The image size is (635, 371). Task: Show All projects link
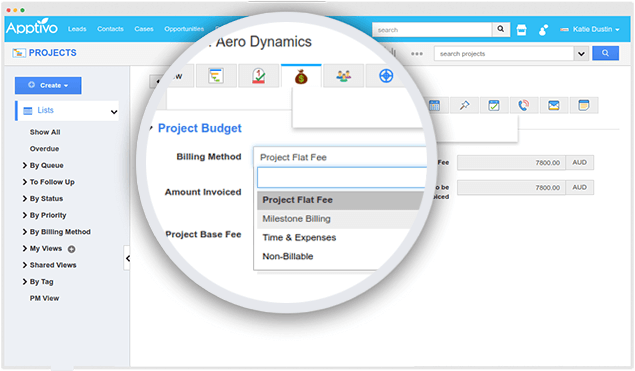[x=45, y=132]
